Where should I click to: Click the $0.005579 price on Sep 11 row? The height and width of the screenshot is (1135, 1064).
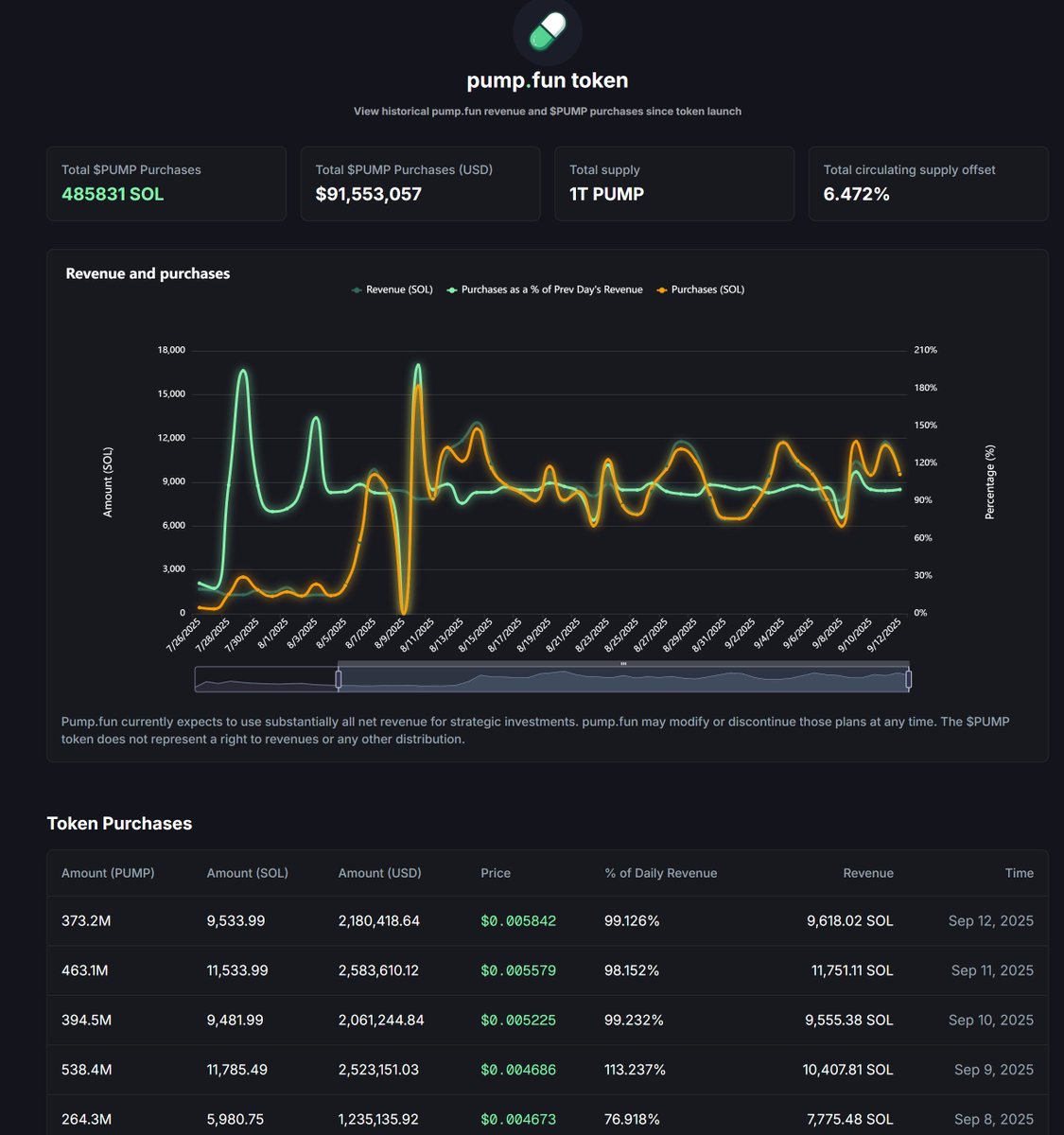coord(518,970)
